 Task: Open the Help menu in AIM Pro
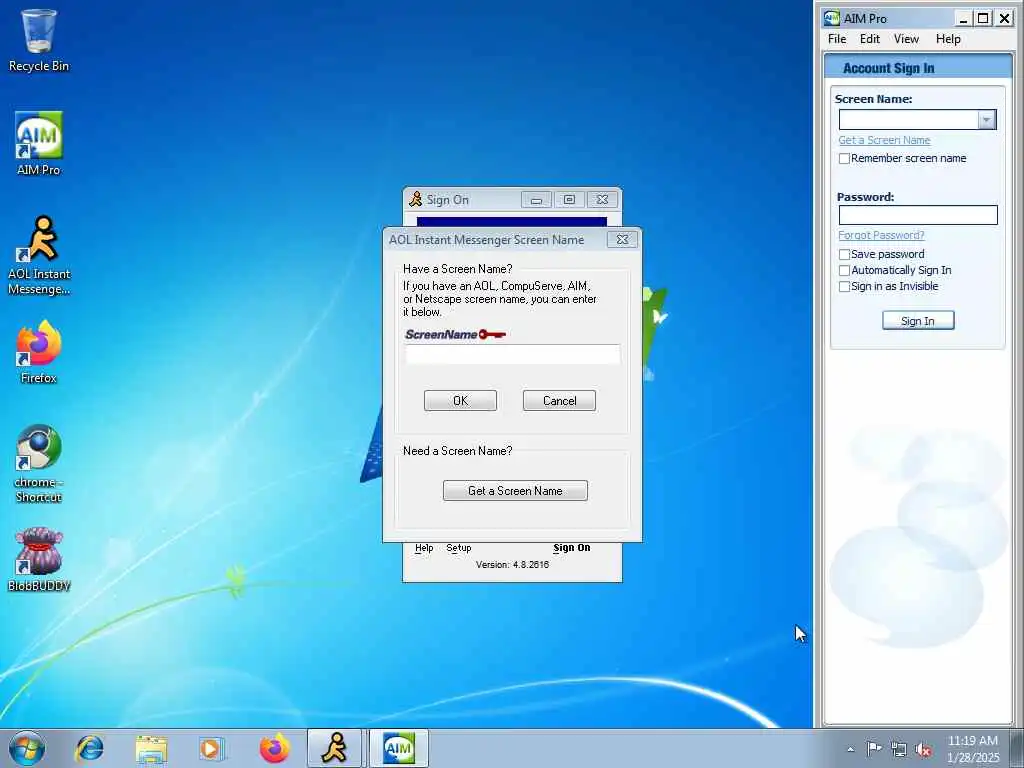[948, 39]
